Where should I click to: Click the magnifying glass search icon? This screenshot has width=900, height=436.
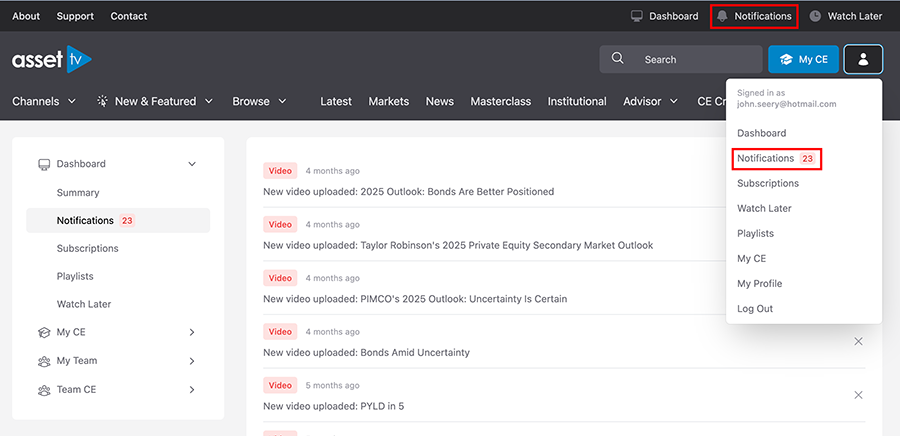[618, 59]
